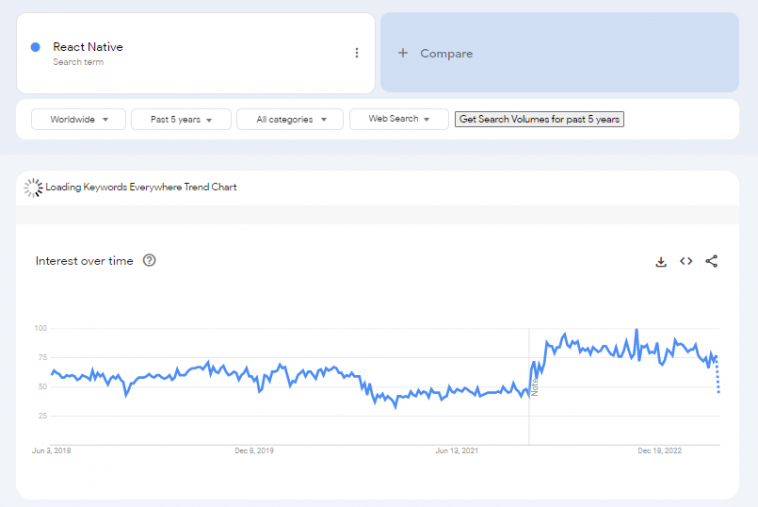The width and height of the screenshot is (758, 507).
Task: Click the blue dot beside React Native
Action: pos(36,47)
